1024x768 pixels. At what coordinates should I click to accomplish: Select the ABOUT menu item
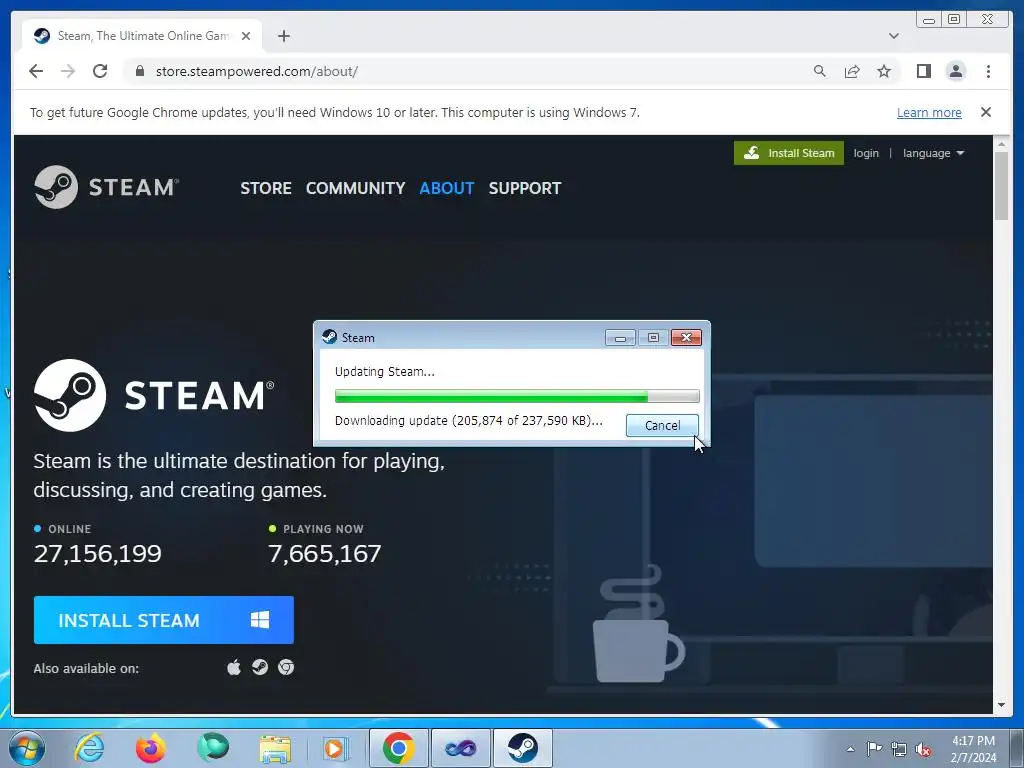pos(447,188)
